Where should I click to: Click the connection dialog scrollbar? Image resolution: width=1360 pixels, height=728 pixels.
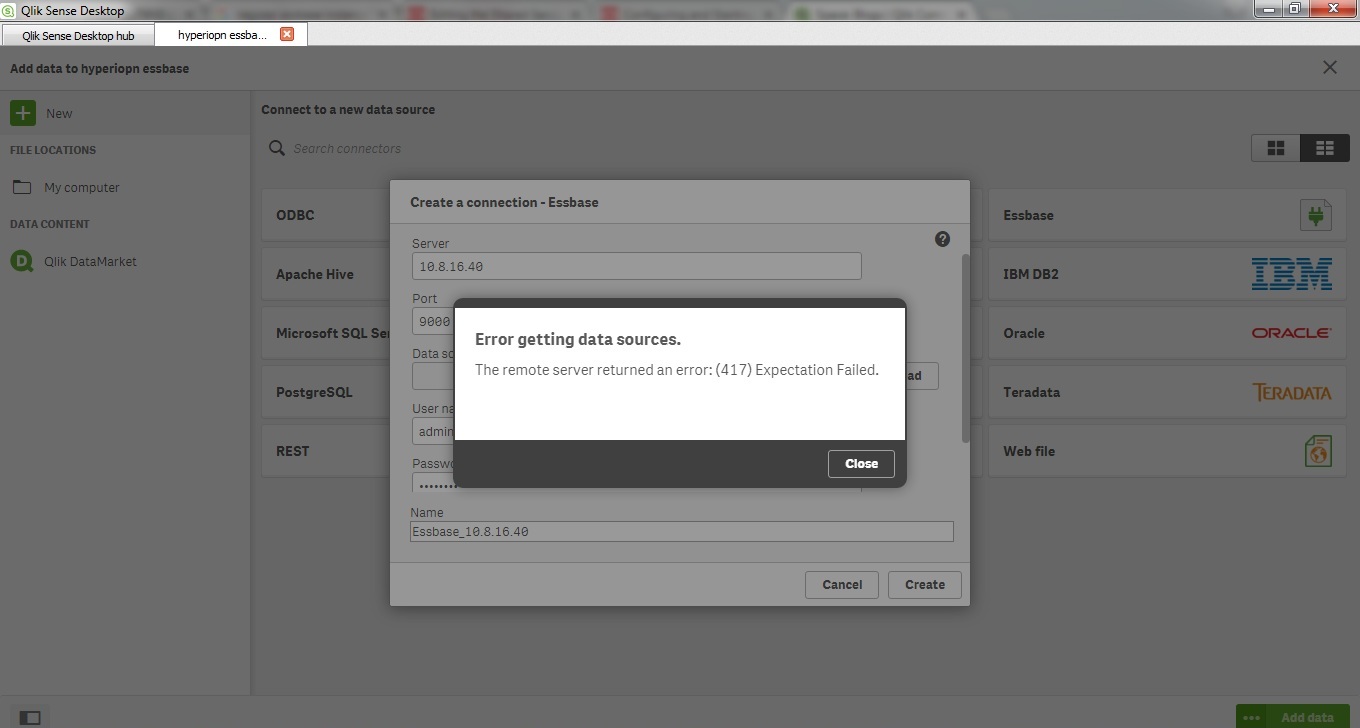point(965,347)
